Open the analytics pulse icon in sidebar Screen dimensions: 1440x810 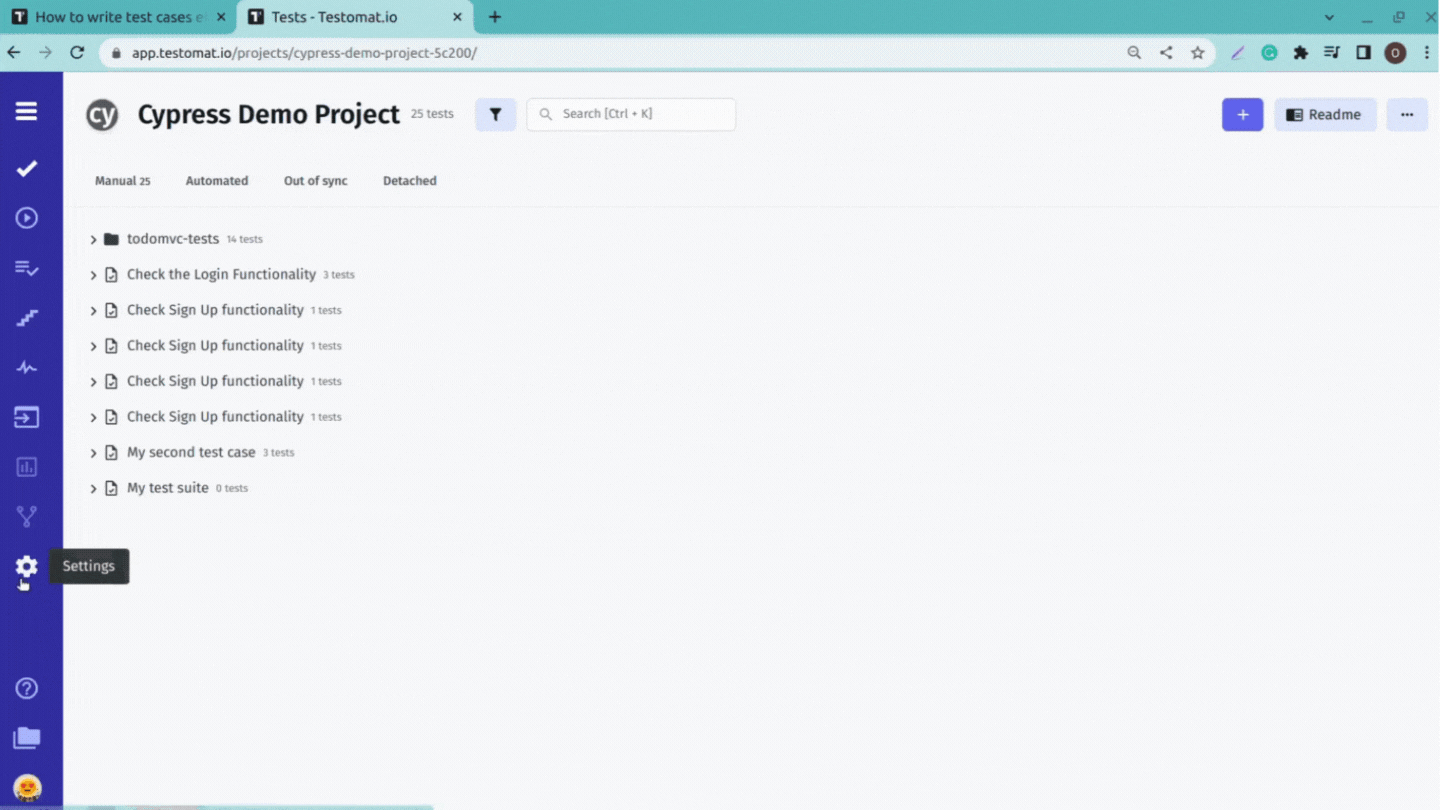pos(25,367)
